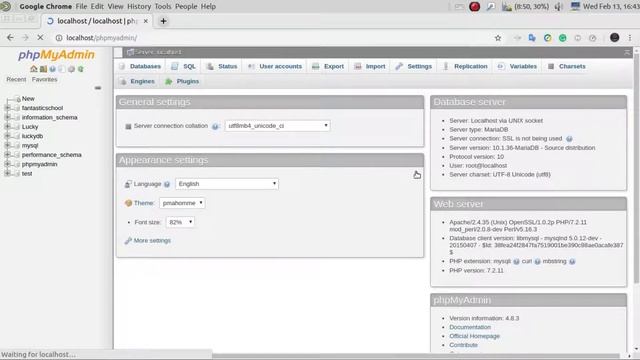Open the Engines tab
The width and height of the screenshot is (640, 360).
137,81
